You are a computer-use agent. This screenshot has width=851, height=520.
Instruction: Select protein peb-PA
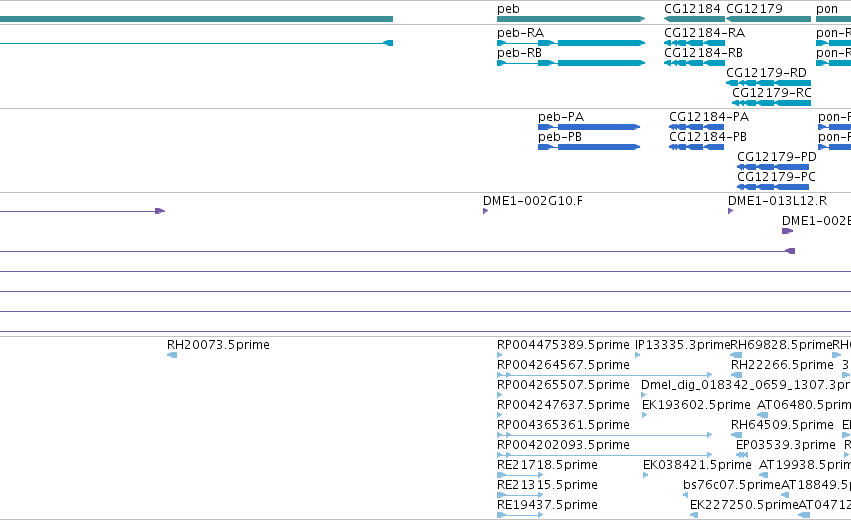pos(561,117)
